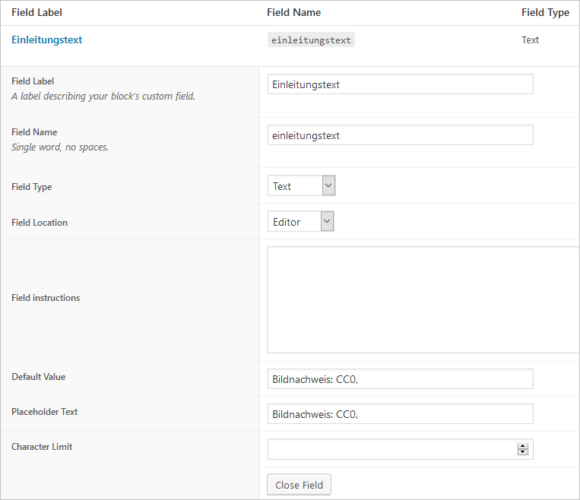Viewport: 580px width, 500px height.
Task: Click the Field instructions label
Action: click(x=45, y=298)
